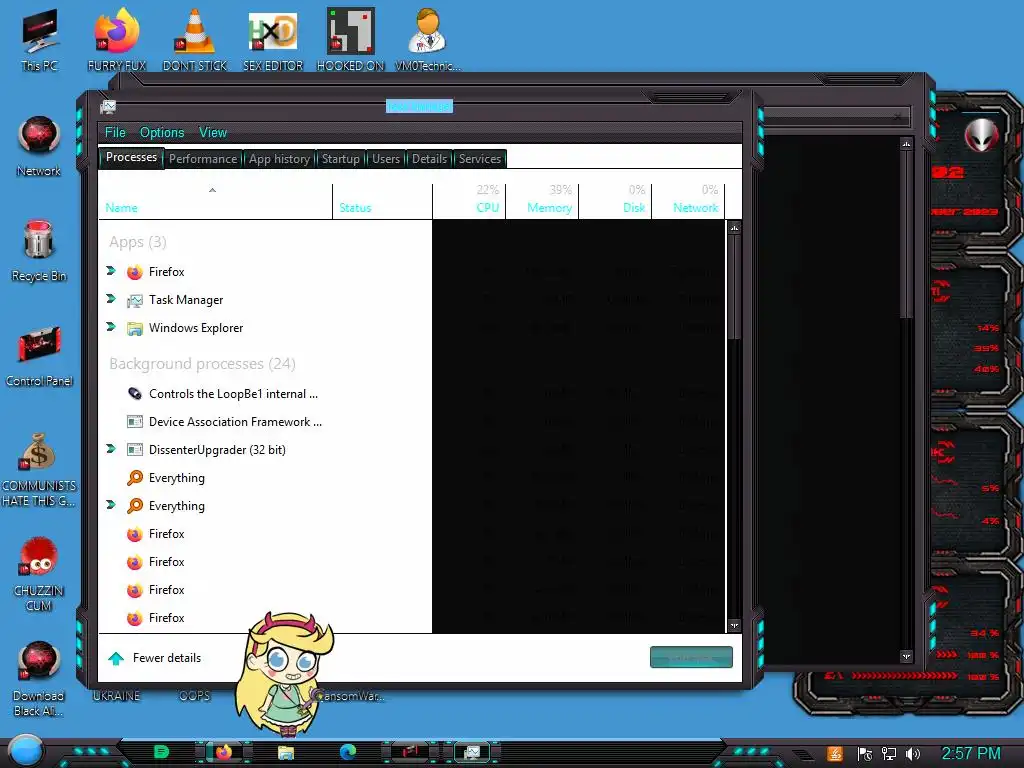Open the Recycle Bin desktop icon
The width and height of the screenshot is (1024, 768).
coord(39,250)
